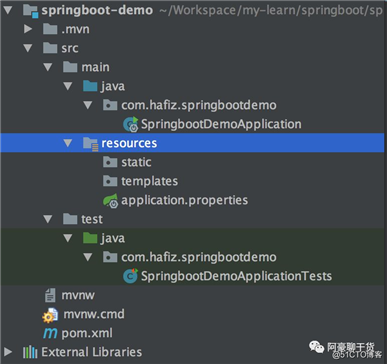Screen dimensions: 387x364
Task: Click the mvnw.cmd script file icon
Action: [50, 315]
